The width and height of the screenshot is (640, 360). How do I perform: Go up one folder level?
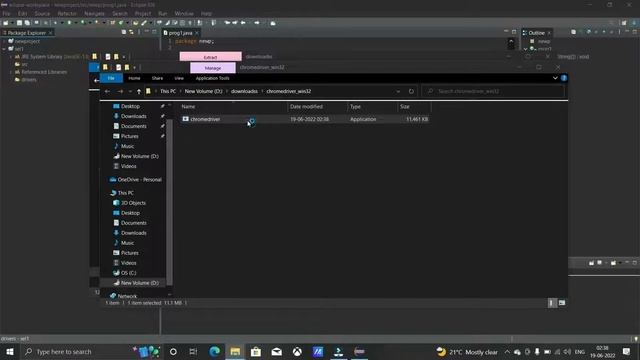[139, 91]
